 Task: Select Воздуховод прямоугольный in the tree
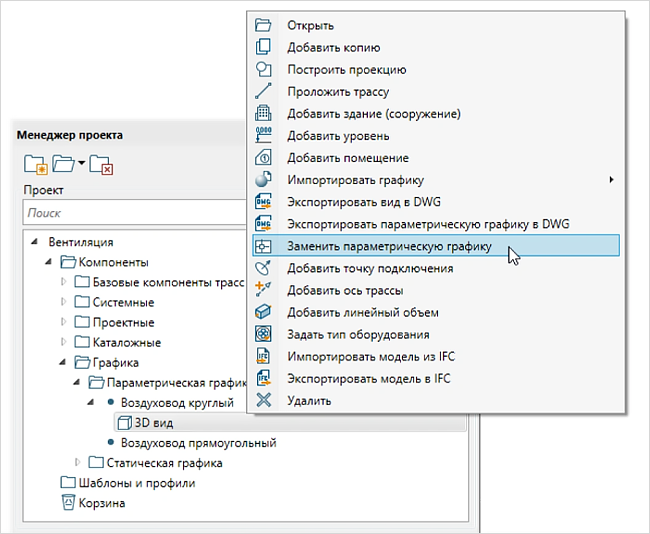(x=198, y=443)
